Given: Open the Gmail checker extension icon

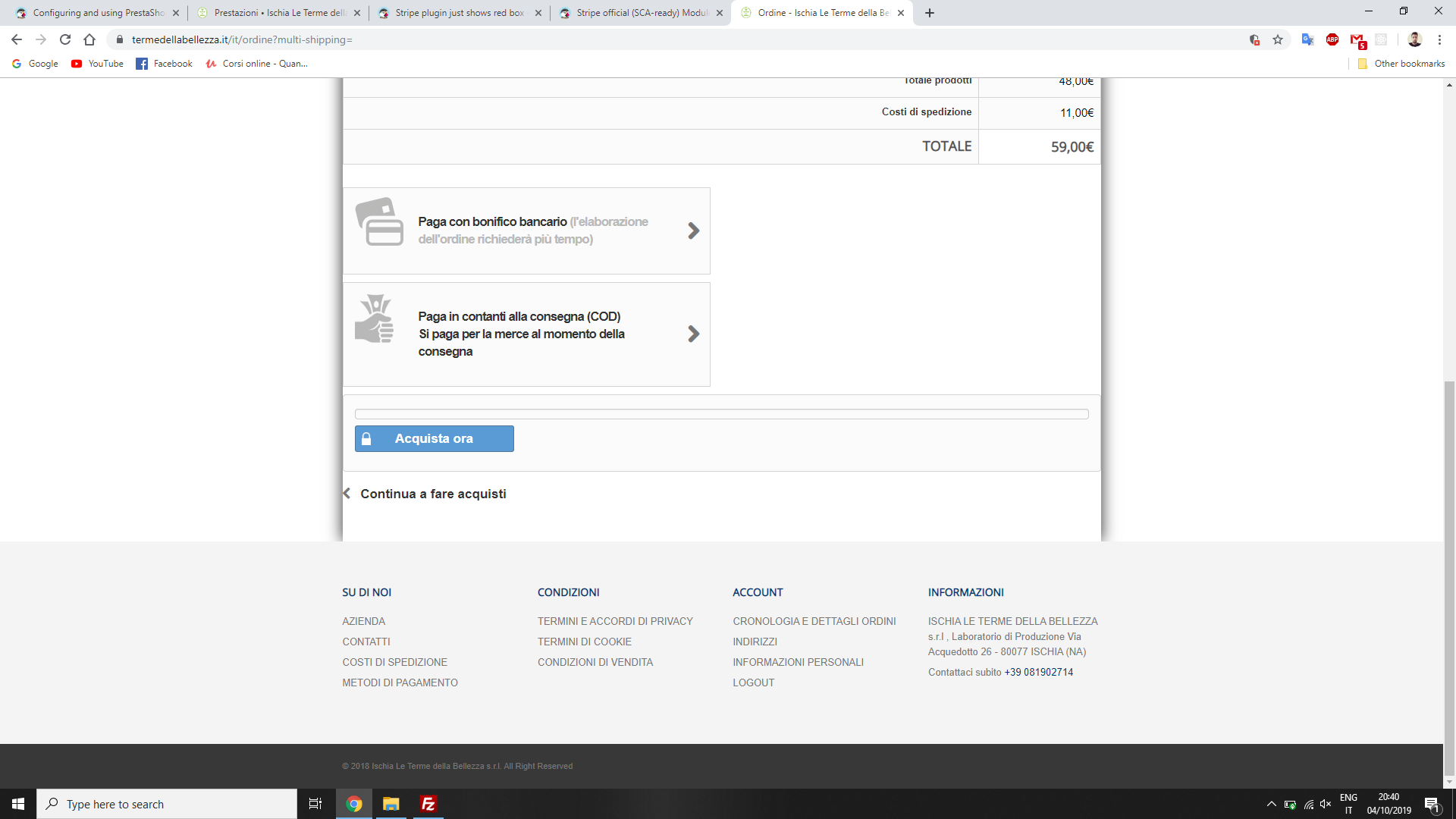Looking at the screenshot, I should (1357, 39).
